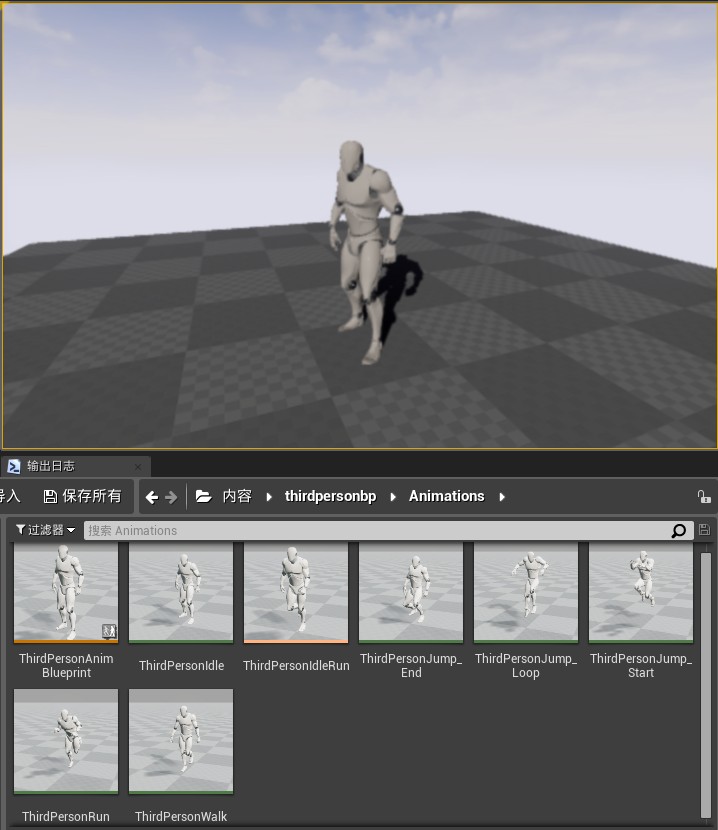Click the folder icon in the path bar
The height and width of the screenshot is (830, 718).
click(x=204, y=497)
